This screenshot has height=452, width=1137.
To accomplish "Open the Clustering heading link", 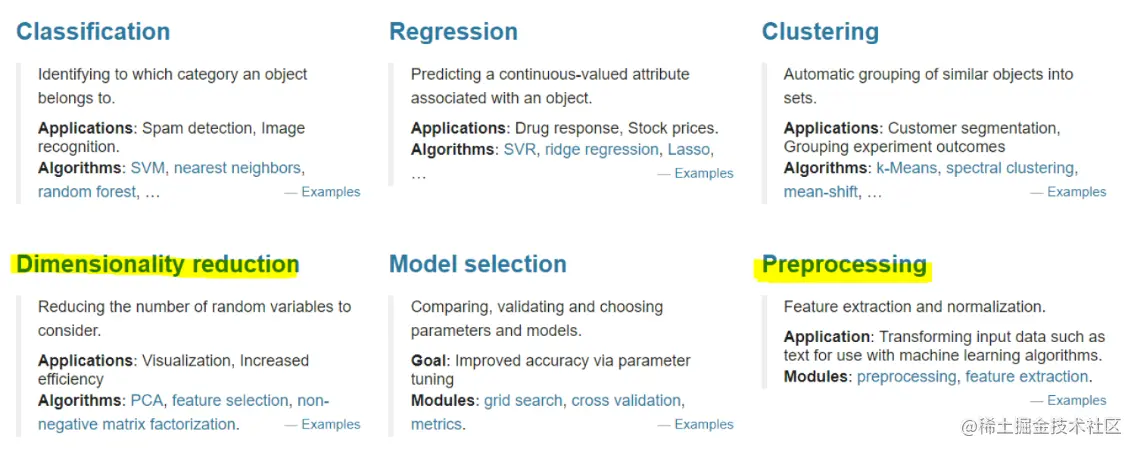I will (820, 32).
